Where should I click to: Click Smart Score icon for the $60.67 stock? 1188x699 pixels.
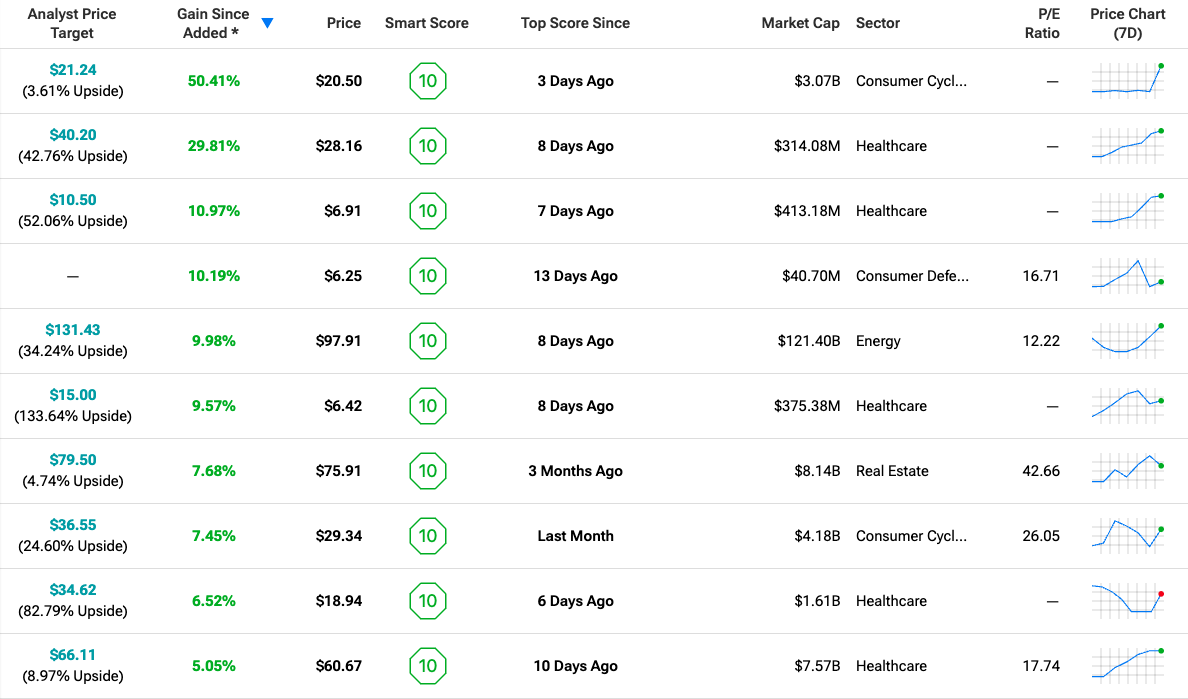pos(427,666)
